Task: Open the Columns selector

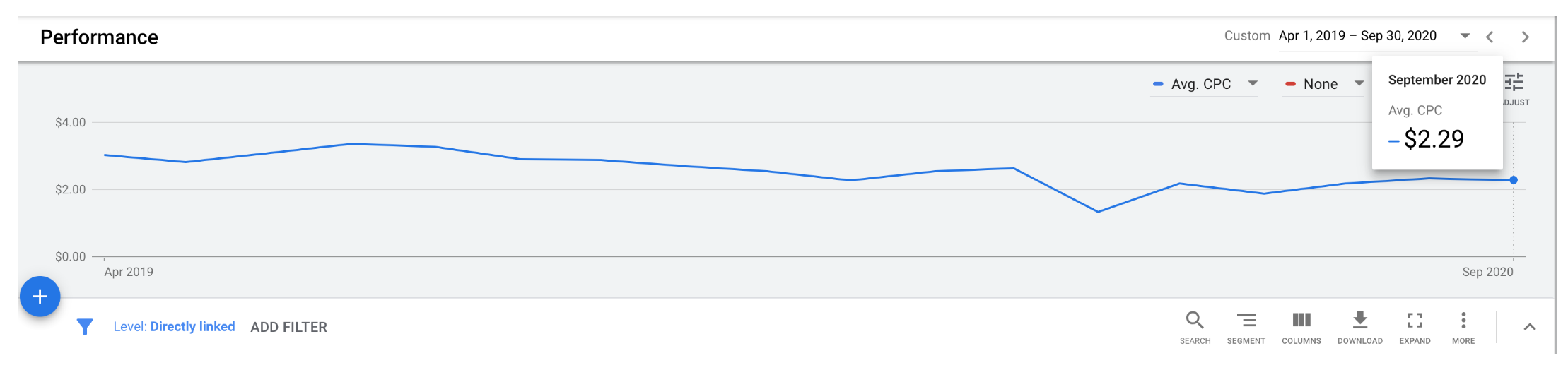Action: [x=1301, y=321]
